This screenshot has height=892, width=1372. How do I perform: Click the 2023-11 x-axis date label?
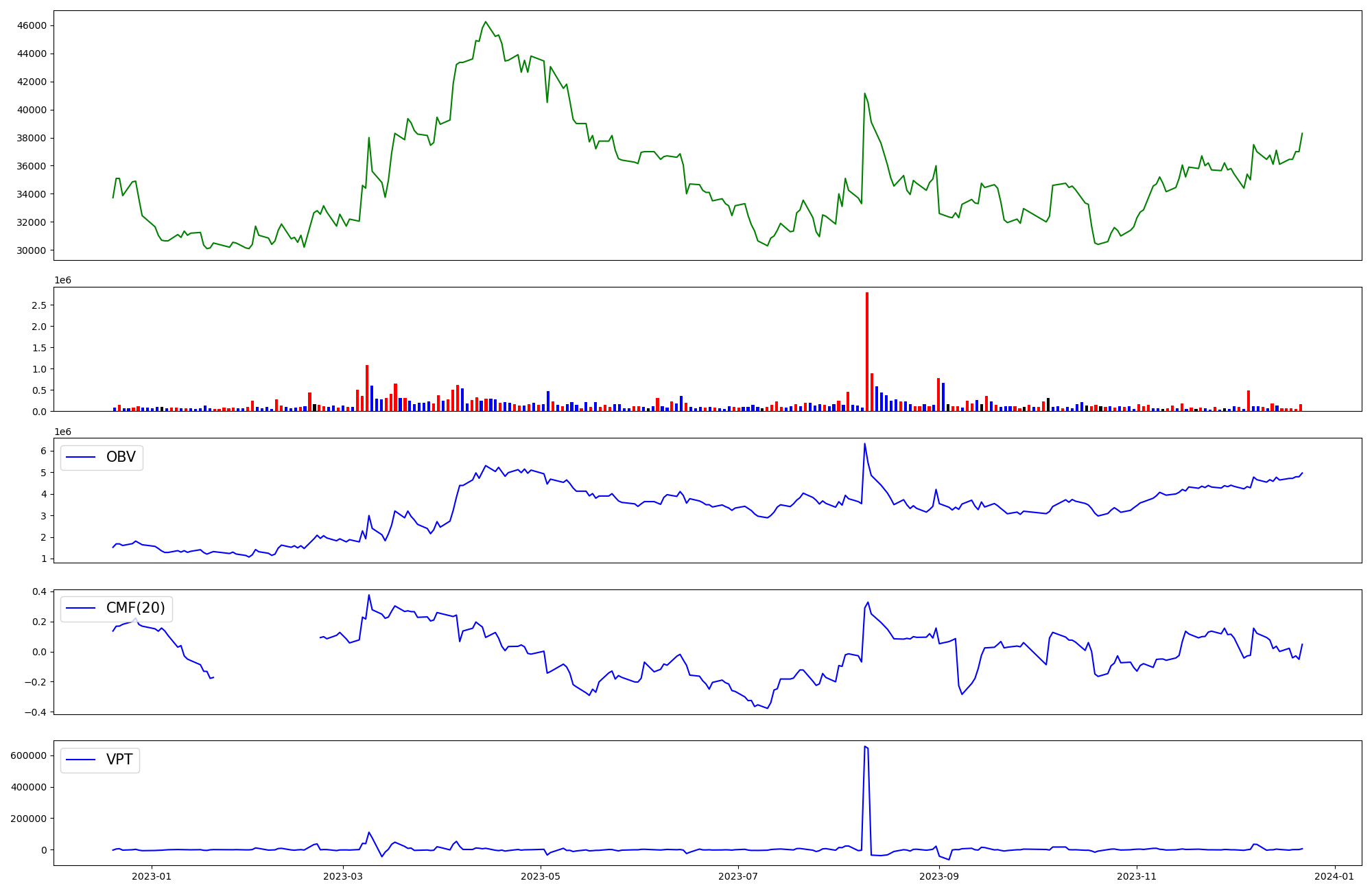pyautogui.click(x=1137, y=876)
